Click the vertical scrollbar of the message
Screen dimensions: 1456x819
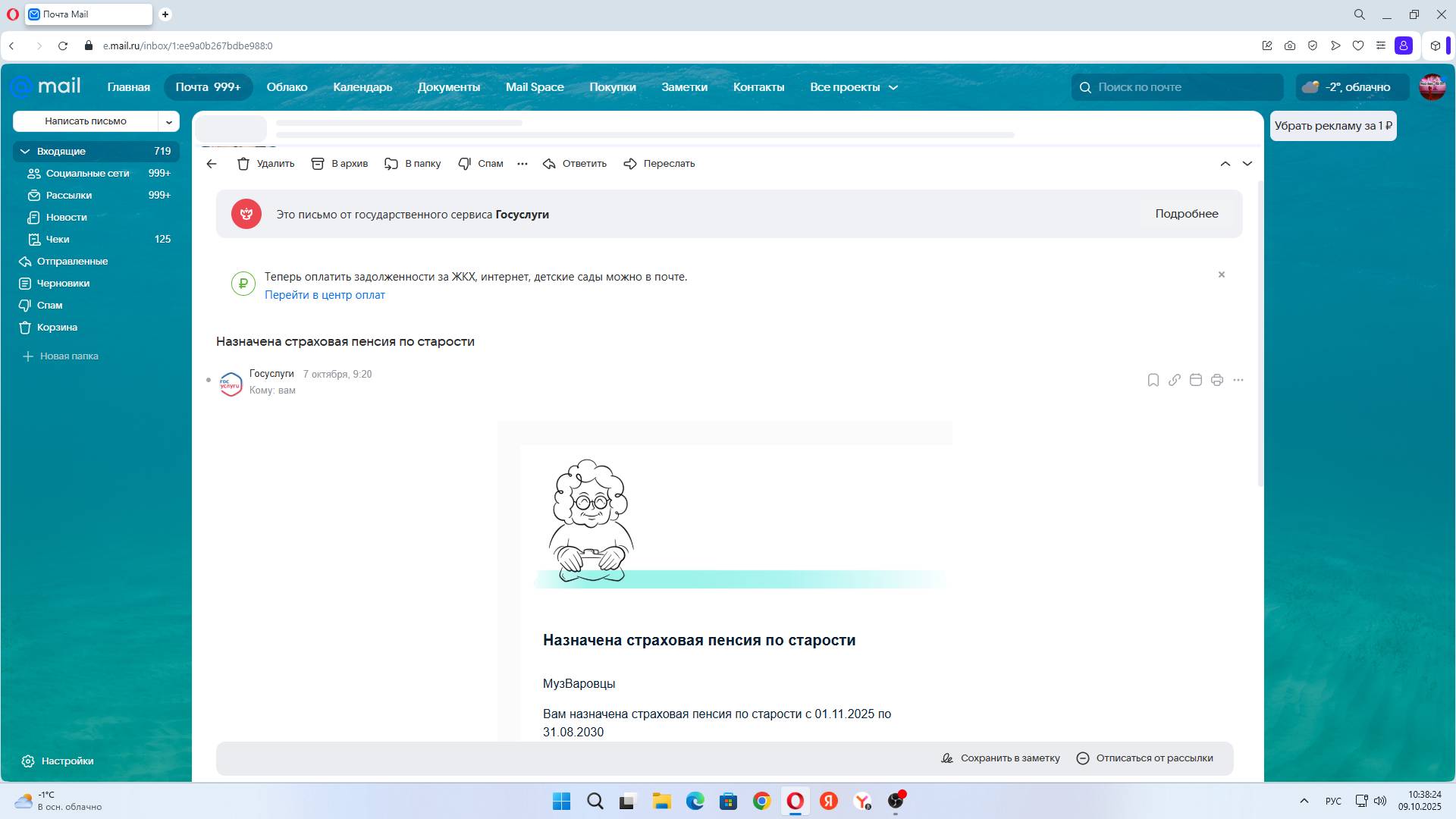(x=1260, y=334)
